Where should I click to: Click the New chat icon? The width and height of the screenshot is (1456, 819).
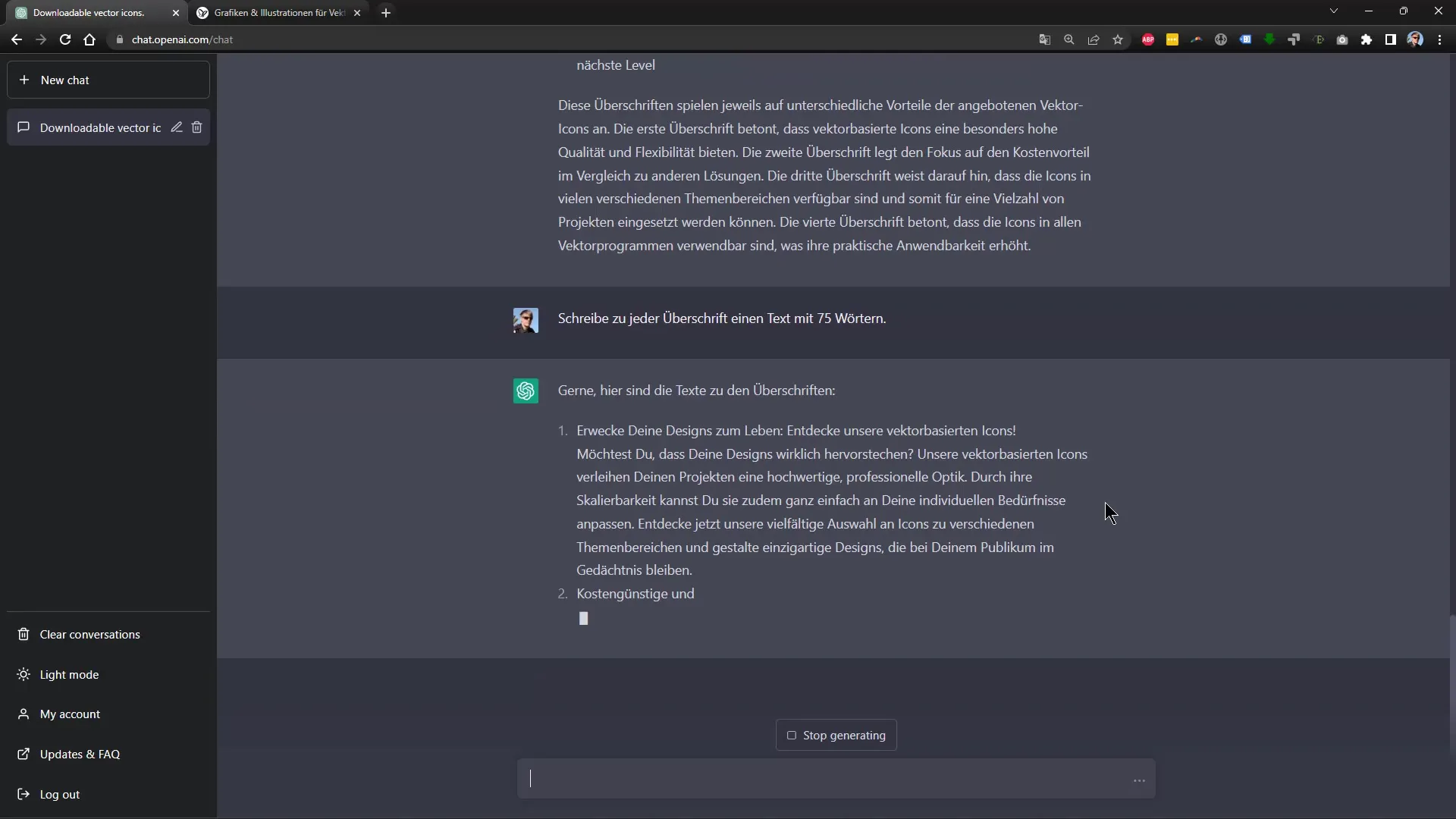click(x=23, y=79)
